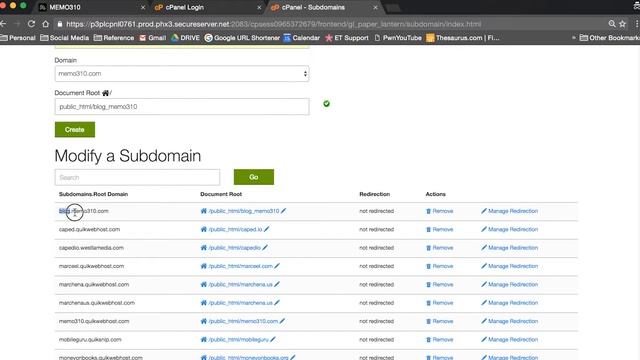The image size is (640, 360).
Task: Open the ET Support bookmark
Action: [347, 38]
